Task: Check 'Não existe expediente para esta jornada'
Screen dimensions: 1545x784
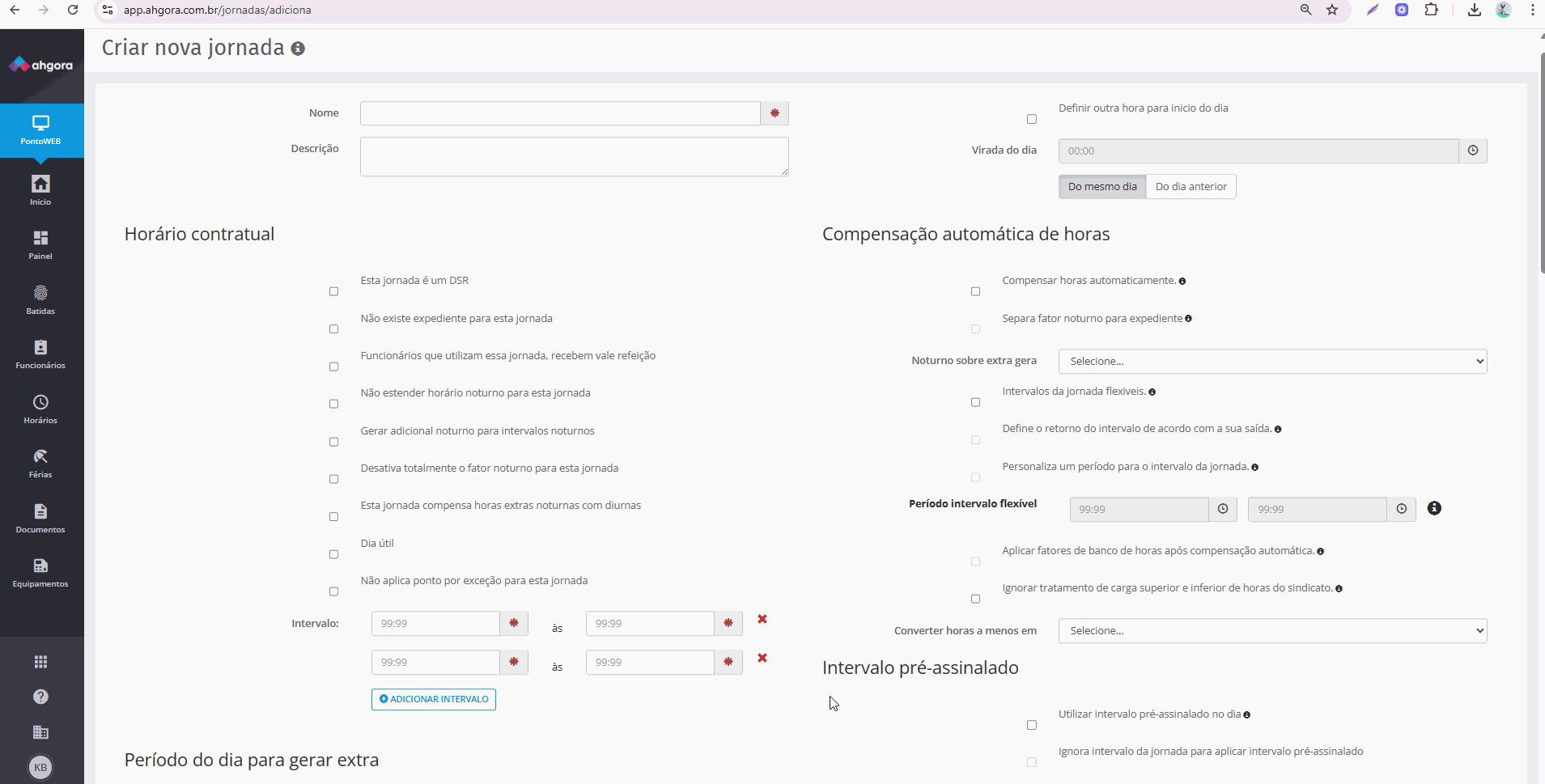Action: pos(333,328)
